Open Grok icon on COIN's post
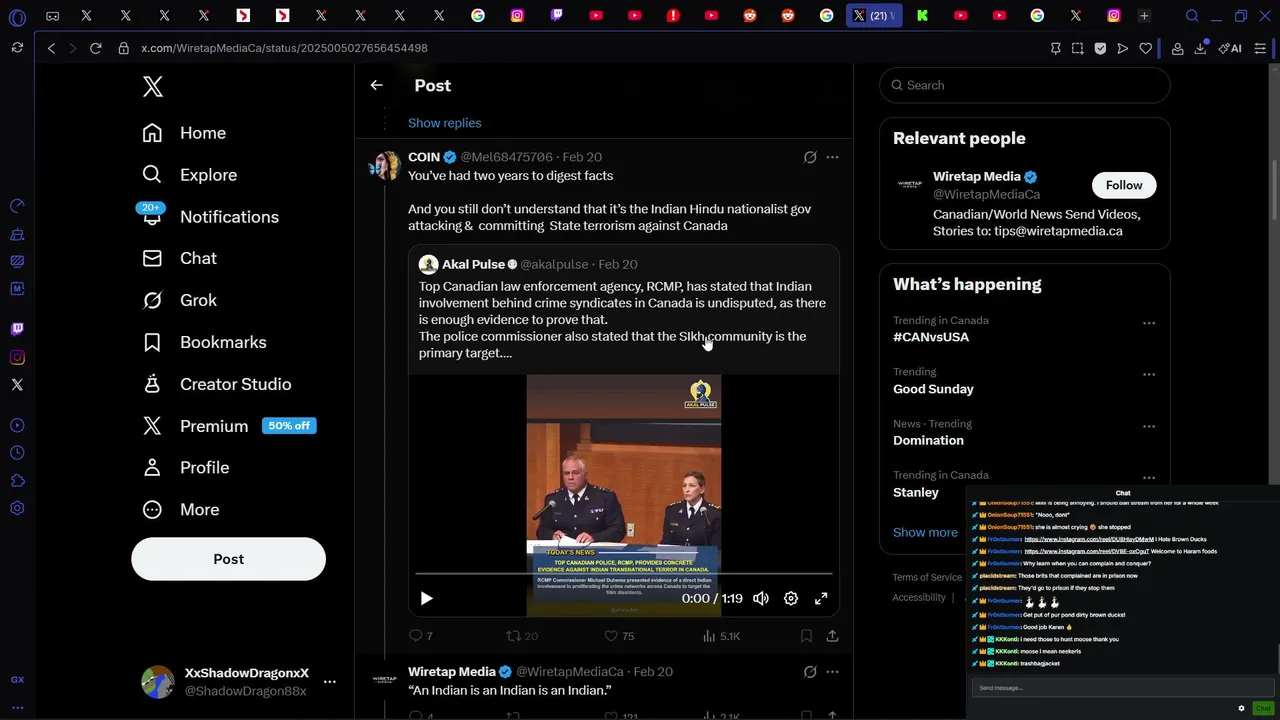 pyautogui.click(x=810, y=157)
